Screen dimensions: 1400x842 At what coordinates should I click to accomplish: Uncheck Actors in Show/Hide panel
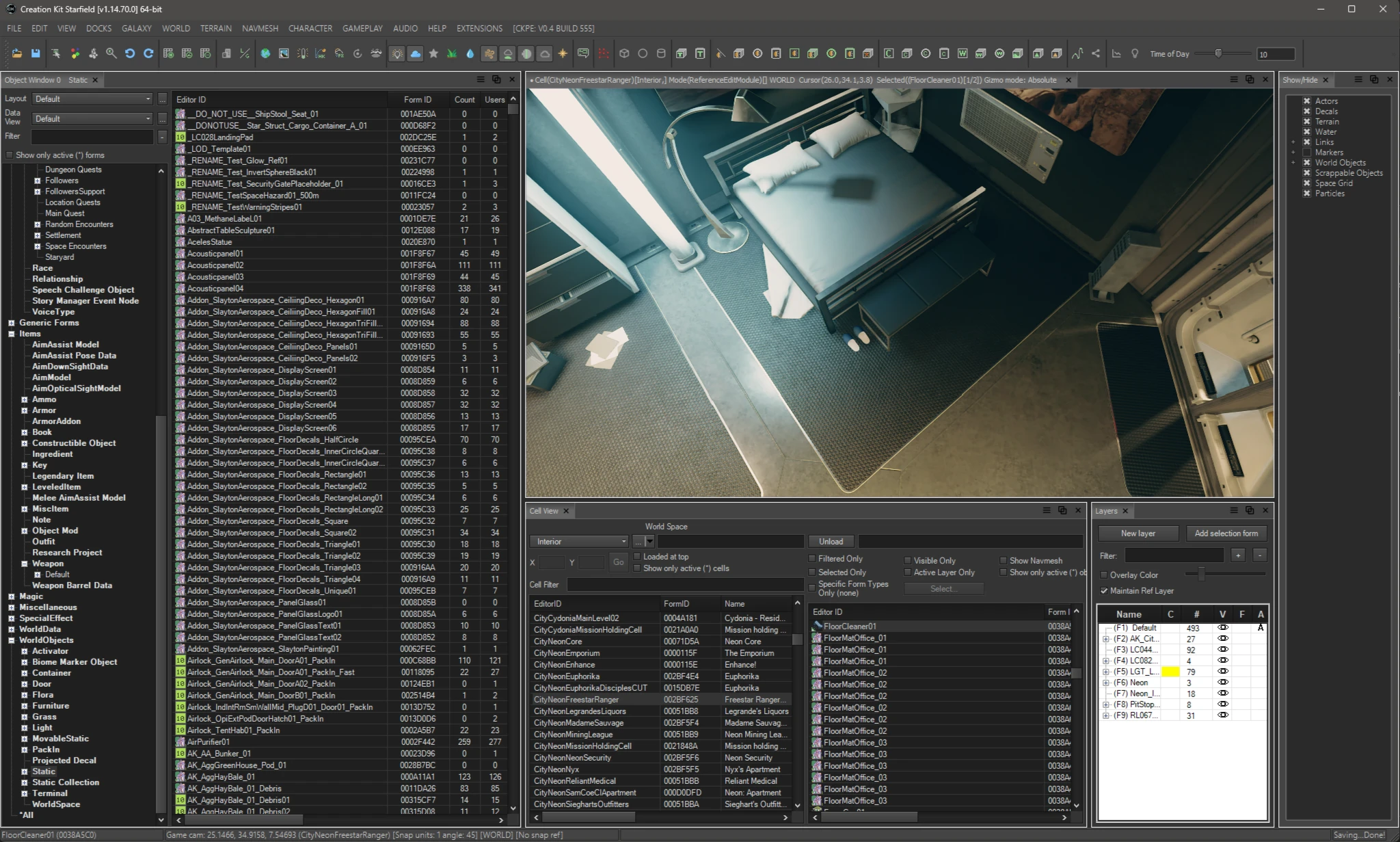1306,101
